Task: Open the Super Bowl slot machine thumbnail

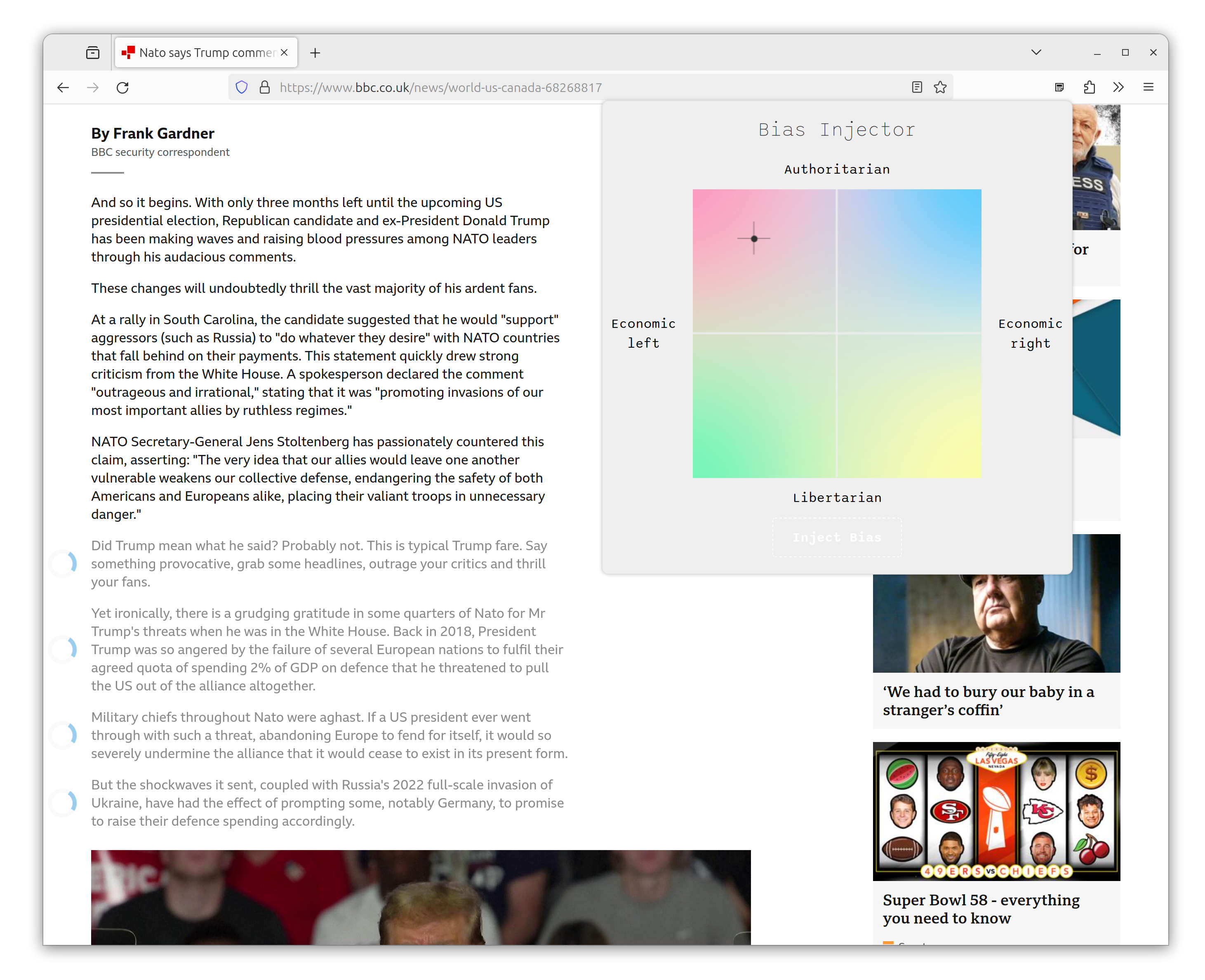Action: pos(996,811)
